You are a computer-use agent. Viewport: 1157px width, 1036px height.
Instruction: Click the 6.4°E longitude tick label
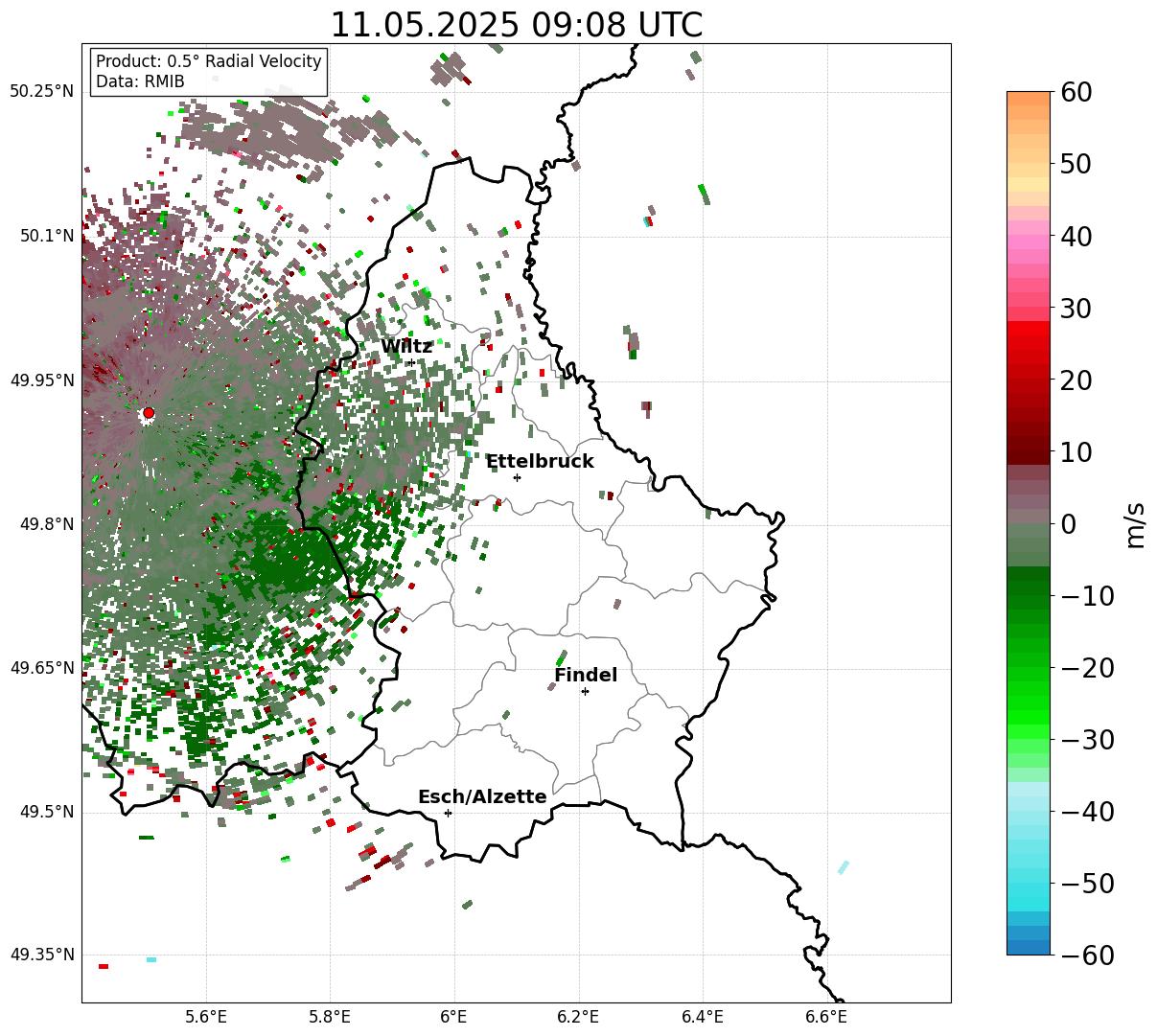(x=703, y=1017)
